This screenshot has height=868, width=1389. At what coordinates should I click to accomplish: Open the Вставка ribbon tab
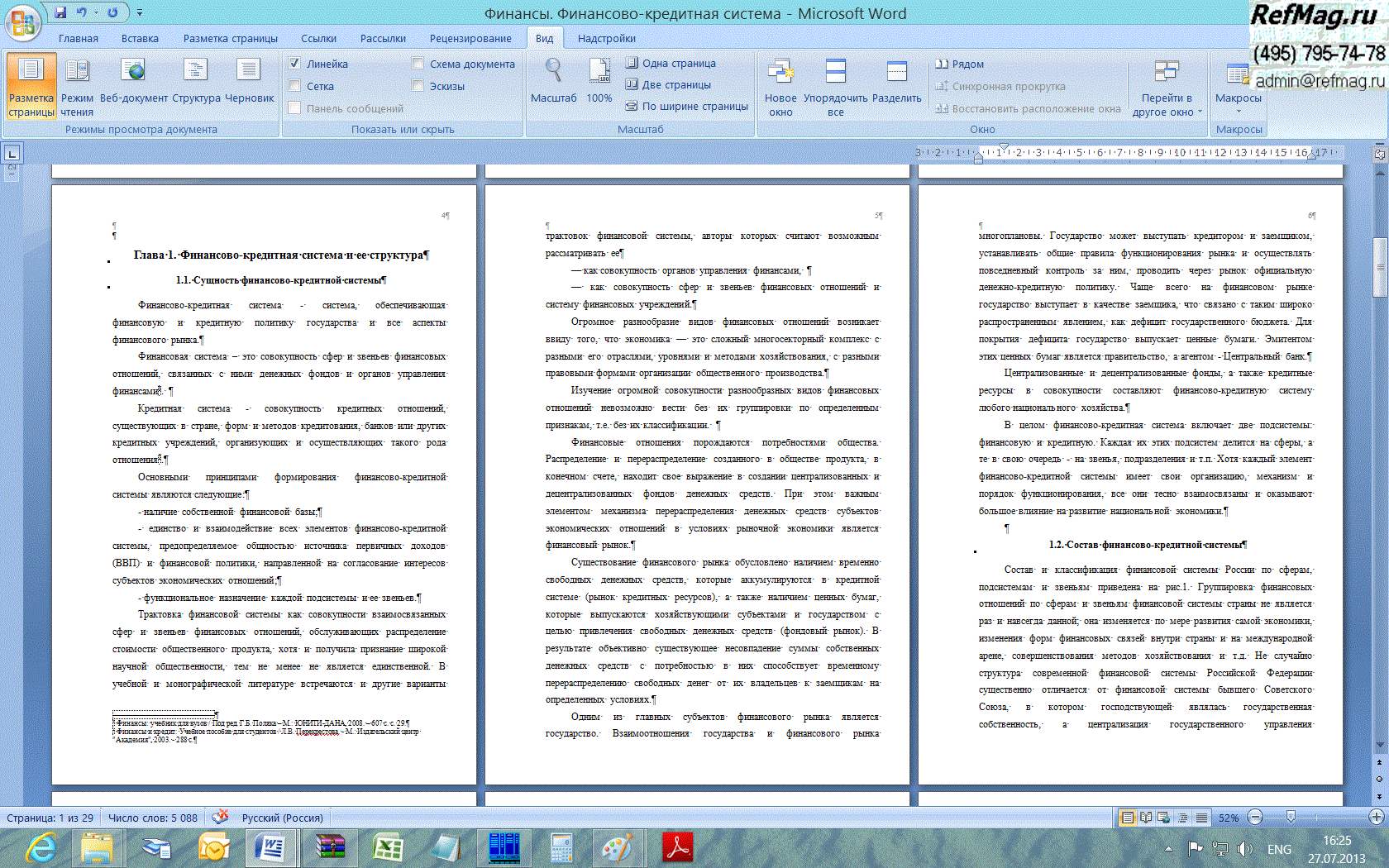click(x=140, y=39)
